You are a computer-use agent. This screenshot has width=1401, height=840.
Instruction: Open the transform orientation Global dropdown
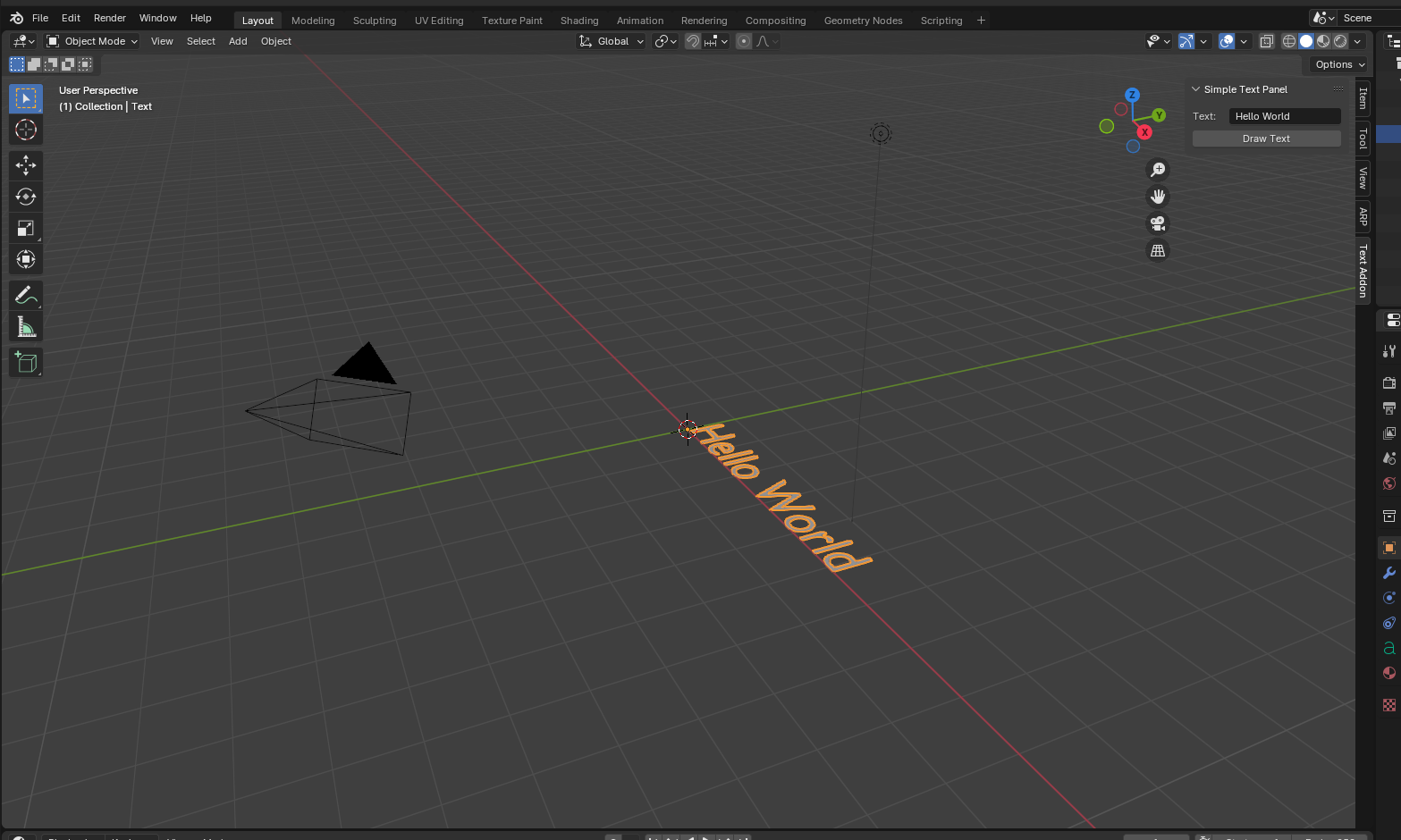[611, 40]
